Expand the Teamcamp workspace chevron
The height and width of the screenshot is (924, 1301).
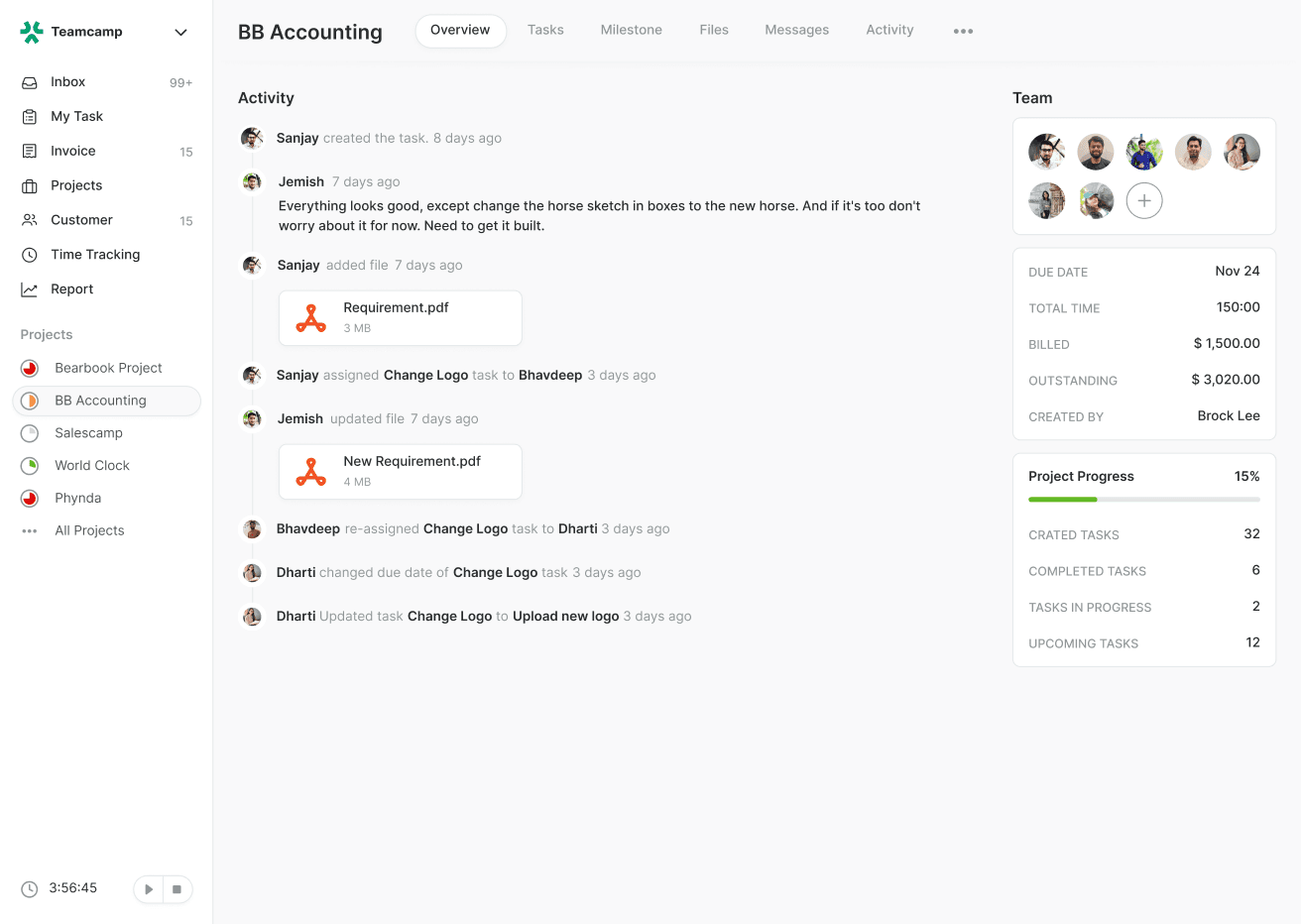180,32
